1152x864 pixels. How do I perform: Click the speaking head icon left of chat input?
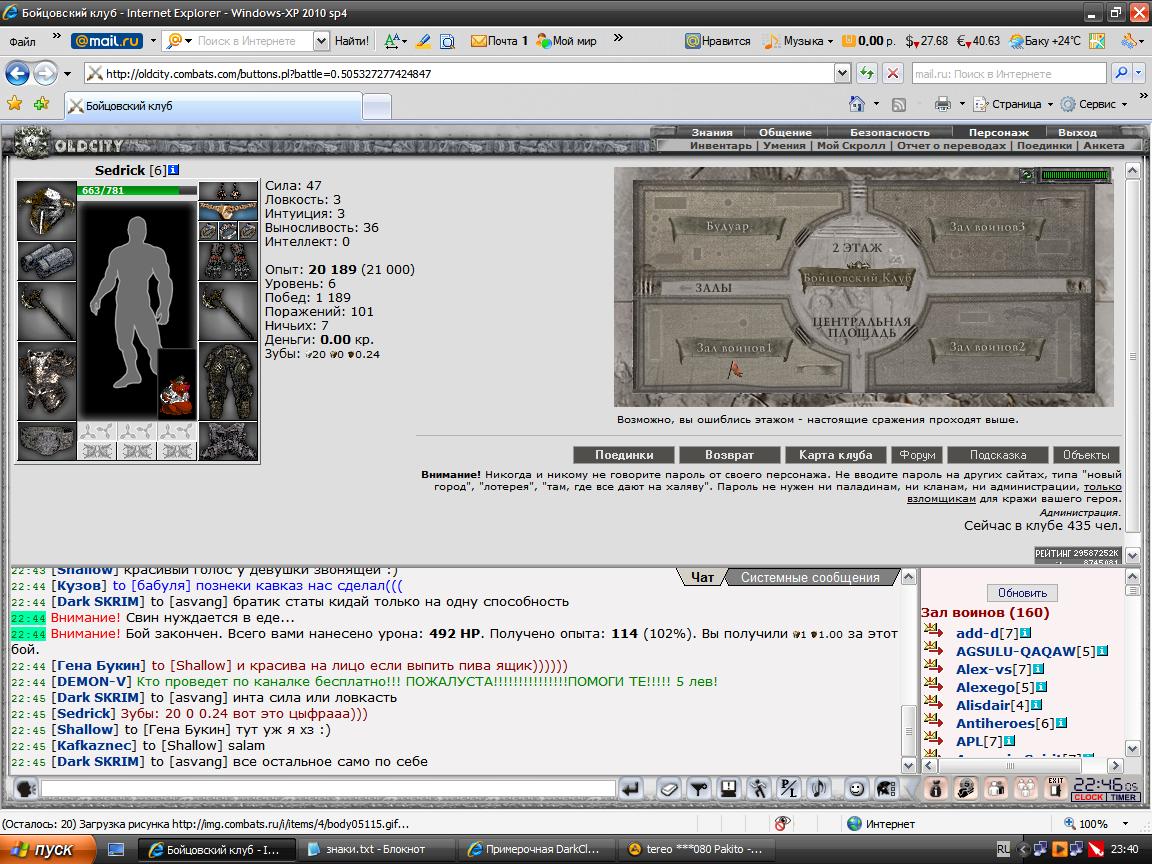pos(26,788)
